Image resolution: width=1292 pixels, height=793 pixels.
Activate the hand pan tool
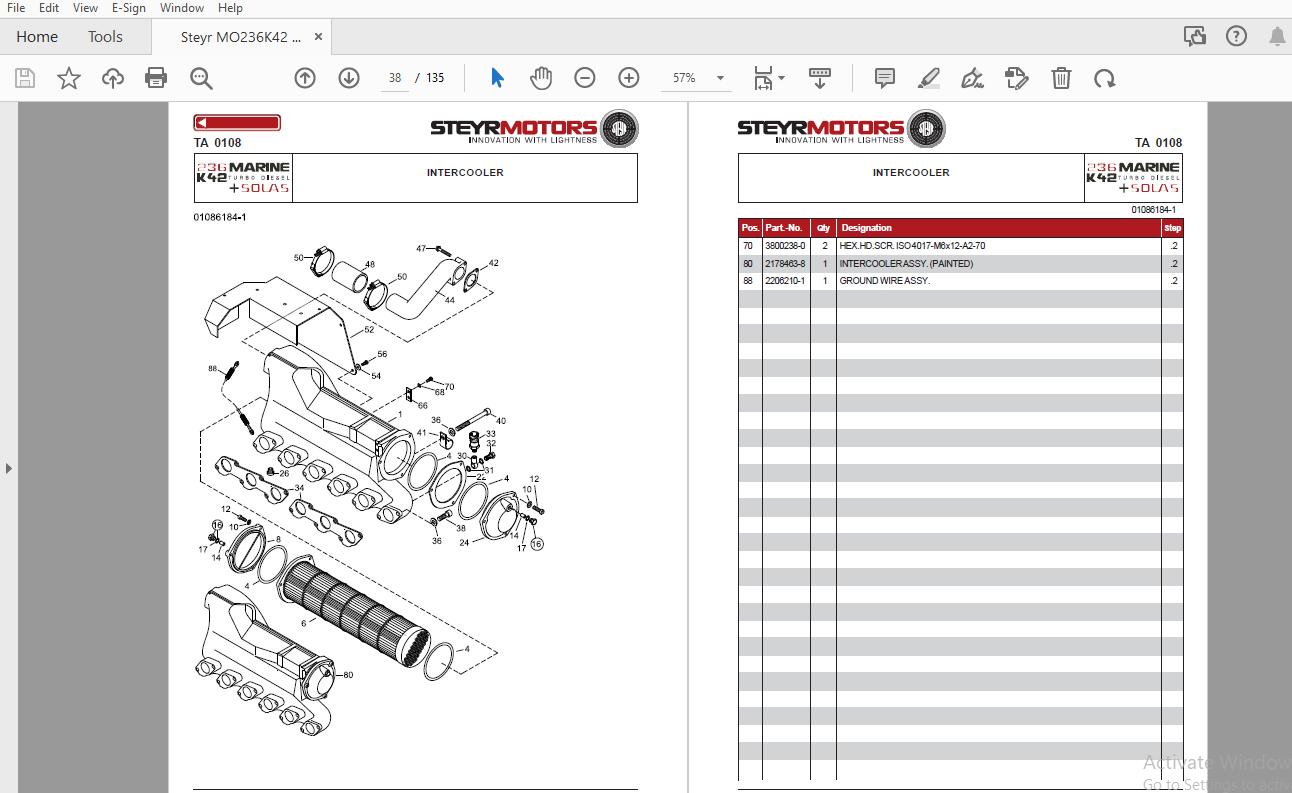pos(541,78)
